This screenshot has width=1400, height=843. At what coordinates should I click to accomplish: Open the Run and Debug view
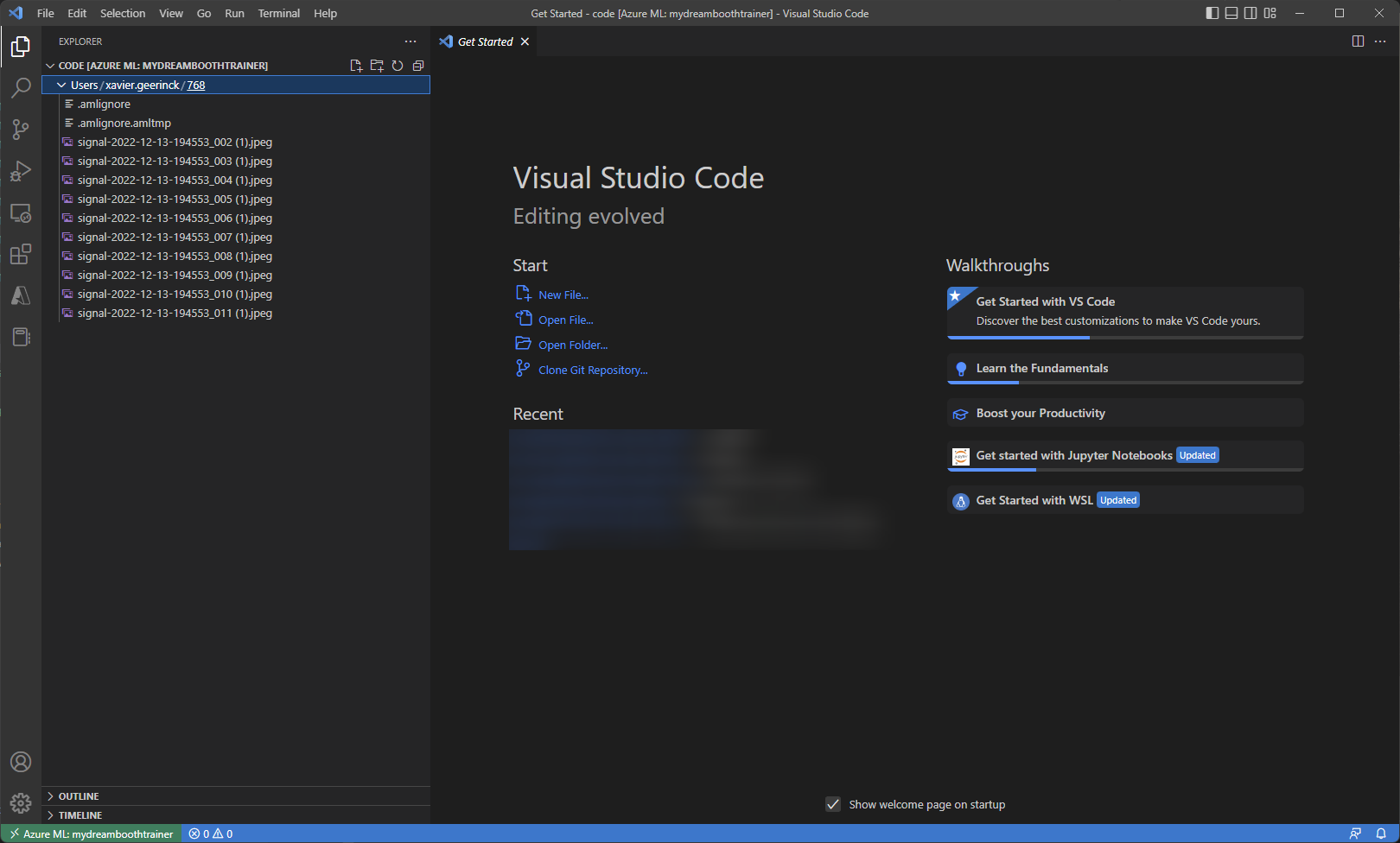point(21,171)
